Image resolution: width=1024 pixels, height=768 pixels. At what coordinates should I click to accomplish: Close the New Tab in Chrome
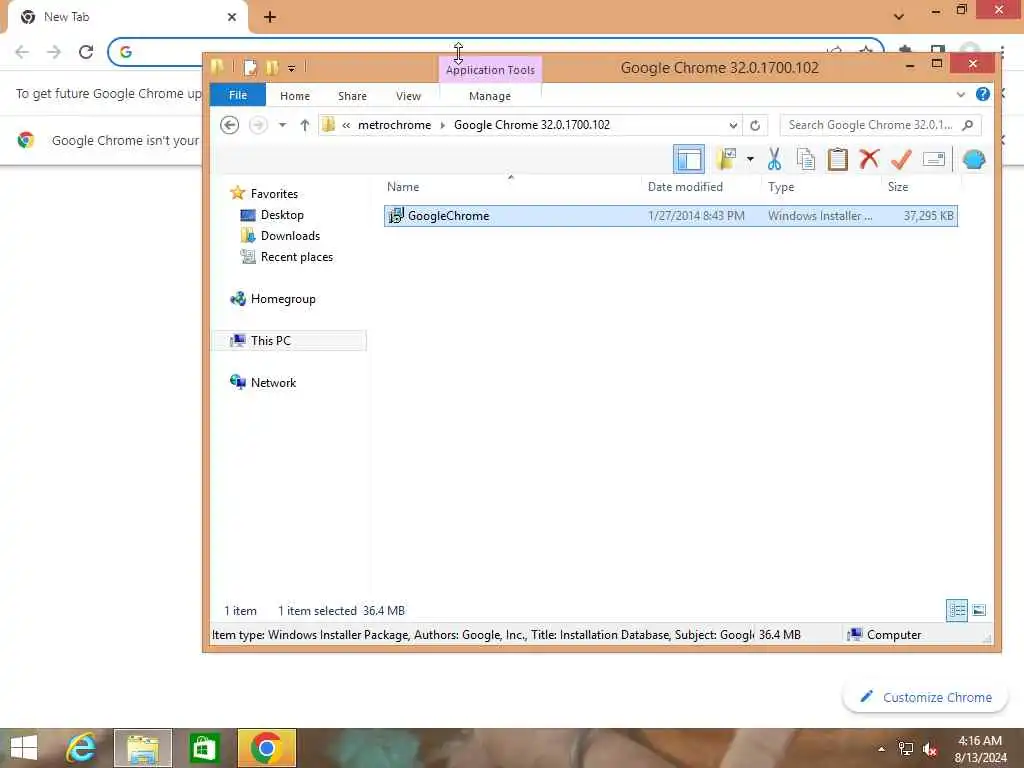231,17
